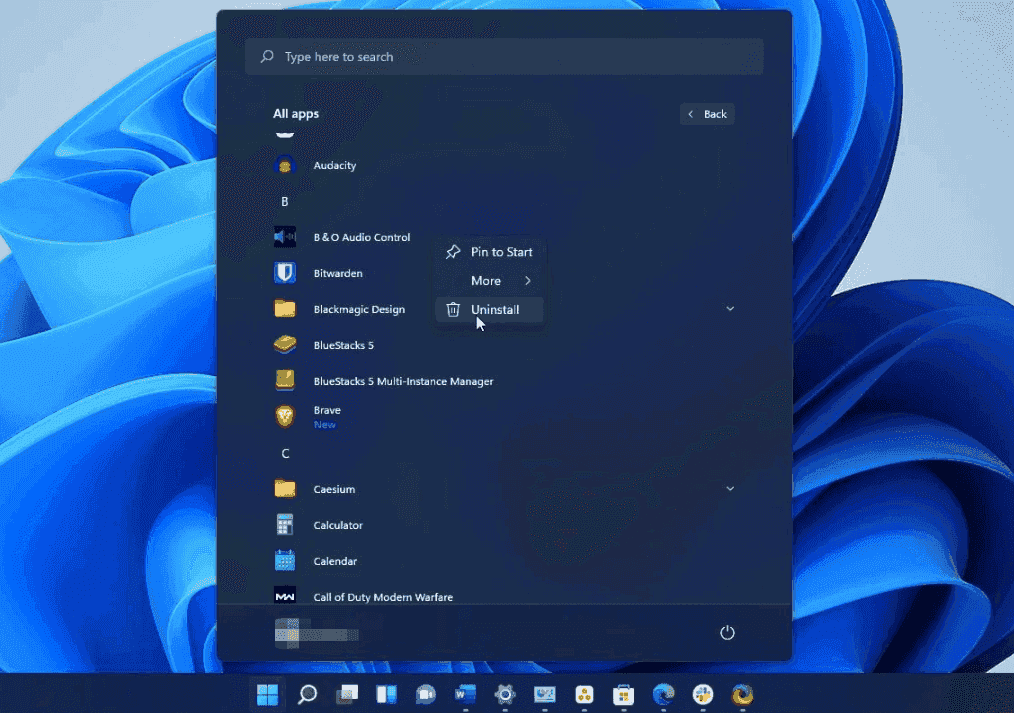
Task: Select Pin to Start in context menu
Action: (x=489, y=252)
